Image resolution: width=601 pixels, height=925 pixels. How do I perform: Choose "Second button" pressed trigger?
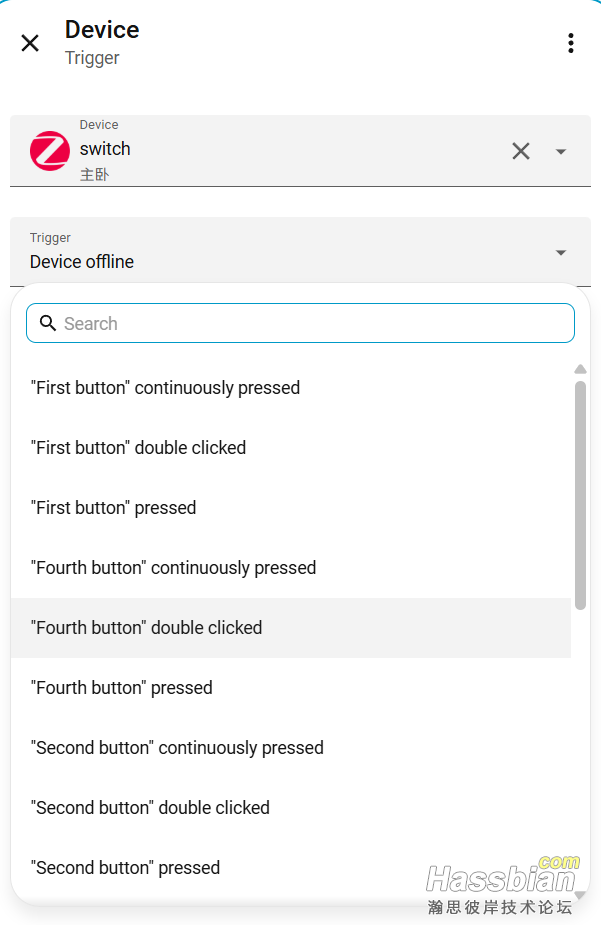click(x=291, y=868)
